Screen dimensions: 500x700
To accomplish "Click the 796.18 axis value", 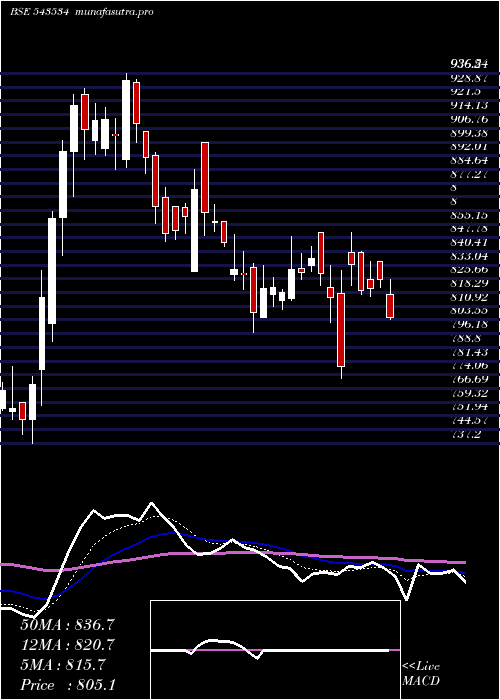I will (468, 325).
